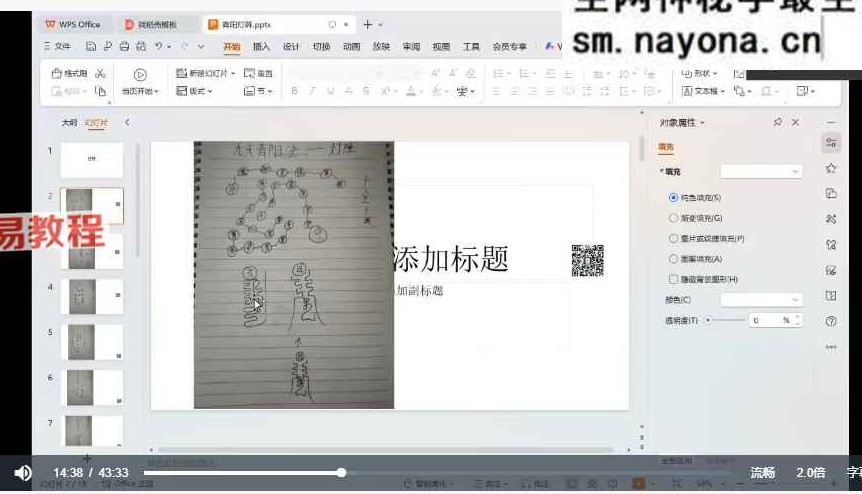Pin the Object Properties panel
The image size is (862, 494).
point(777,122)
